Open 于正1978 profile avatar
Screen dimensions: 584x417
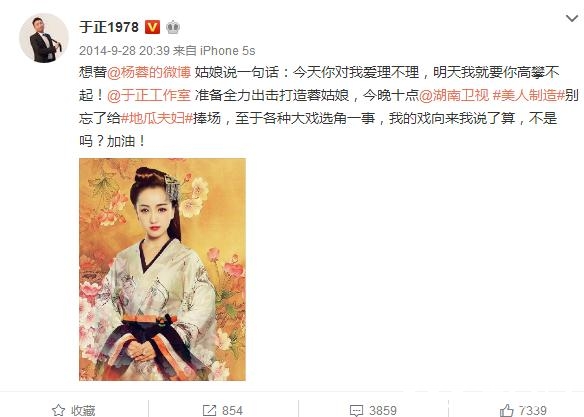coord(44,38)
